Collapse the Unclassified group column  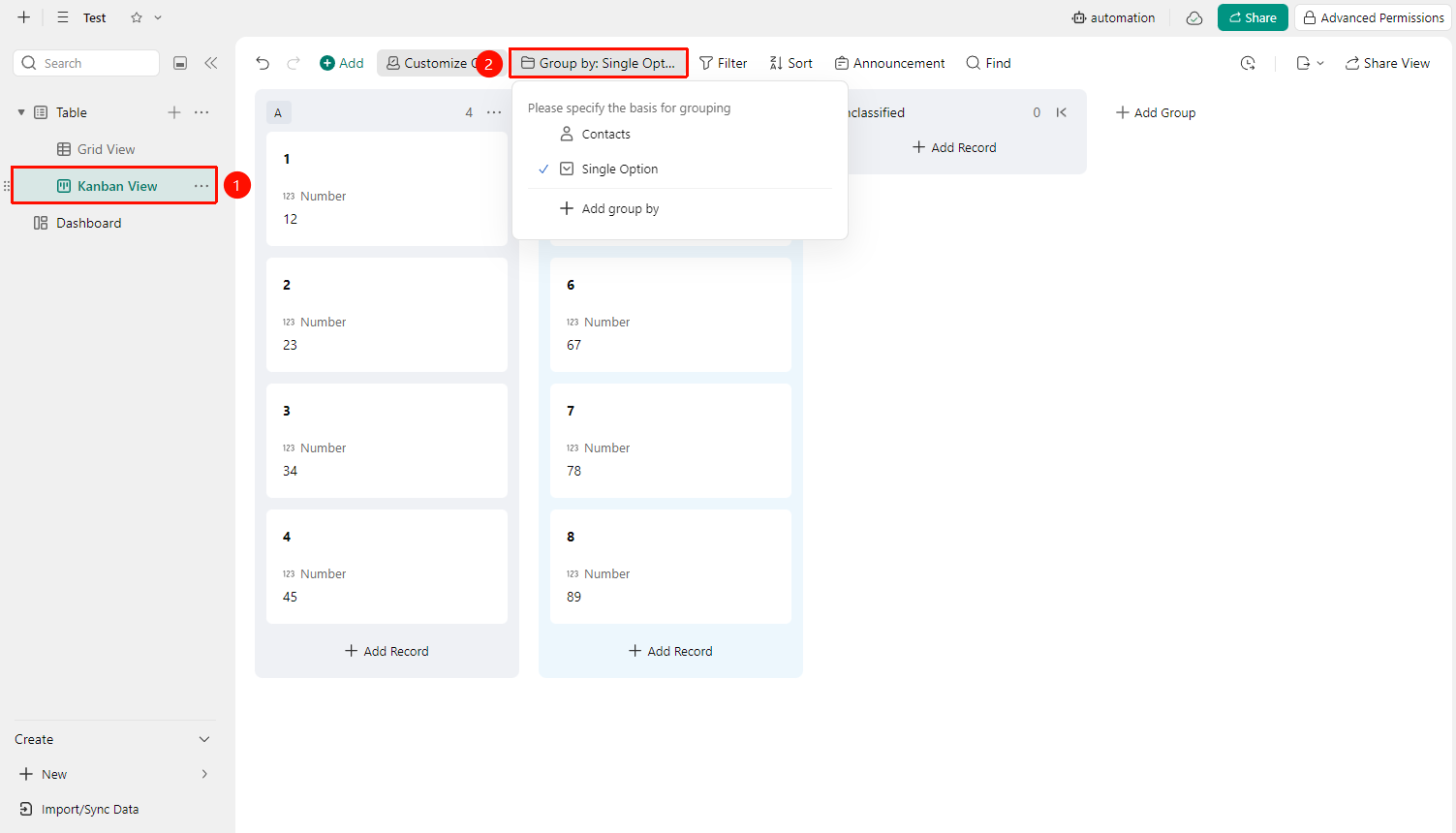1062,112
